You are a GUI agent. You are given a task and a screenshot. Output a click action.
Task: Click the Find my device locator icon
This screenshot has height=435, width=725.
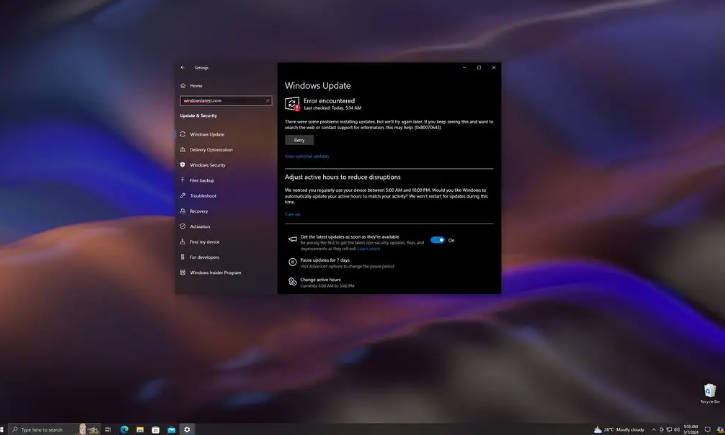click(183, 241)
